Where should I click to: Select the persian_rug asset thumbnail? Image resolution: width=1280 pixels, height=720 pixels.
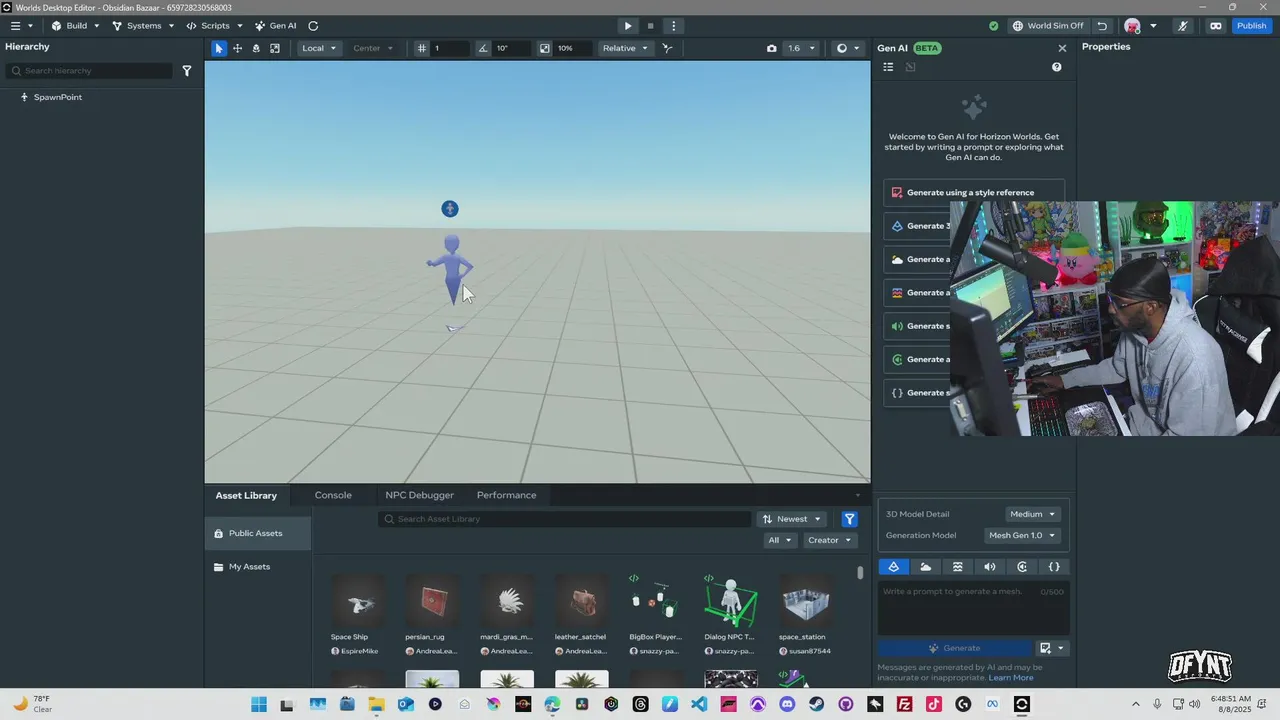[432, 601]
